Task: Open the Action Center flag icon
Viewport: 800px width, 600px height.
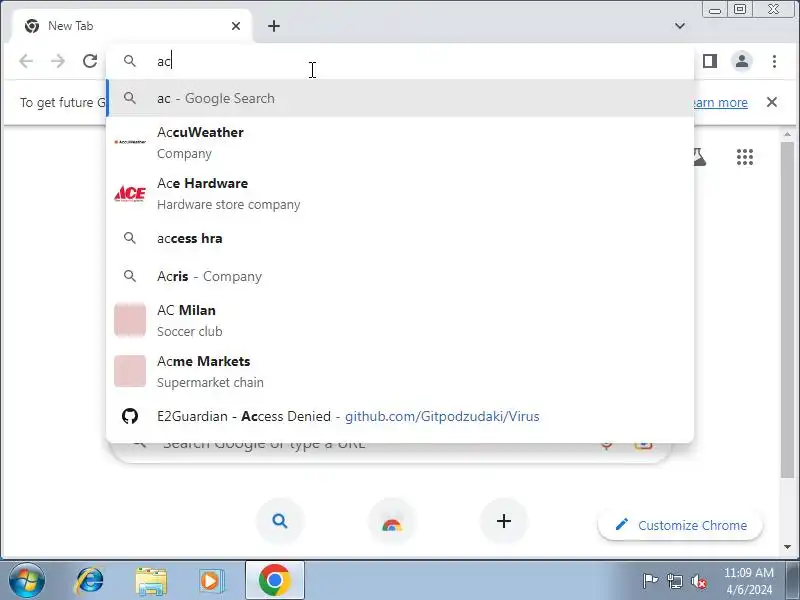Action: pos(649,581)
